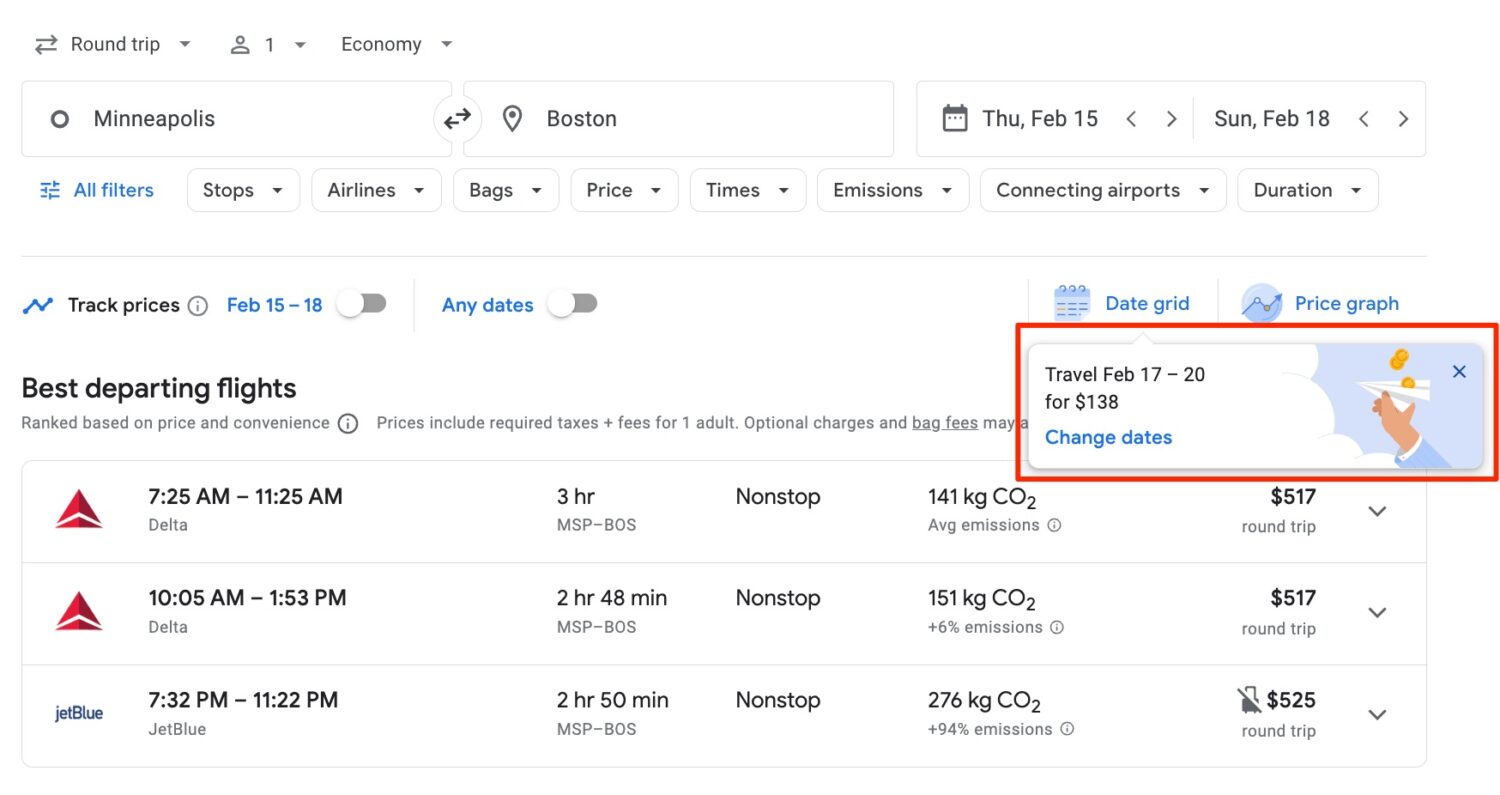Open the Airlines filter dropdown

[x=376, y=189]
